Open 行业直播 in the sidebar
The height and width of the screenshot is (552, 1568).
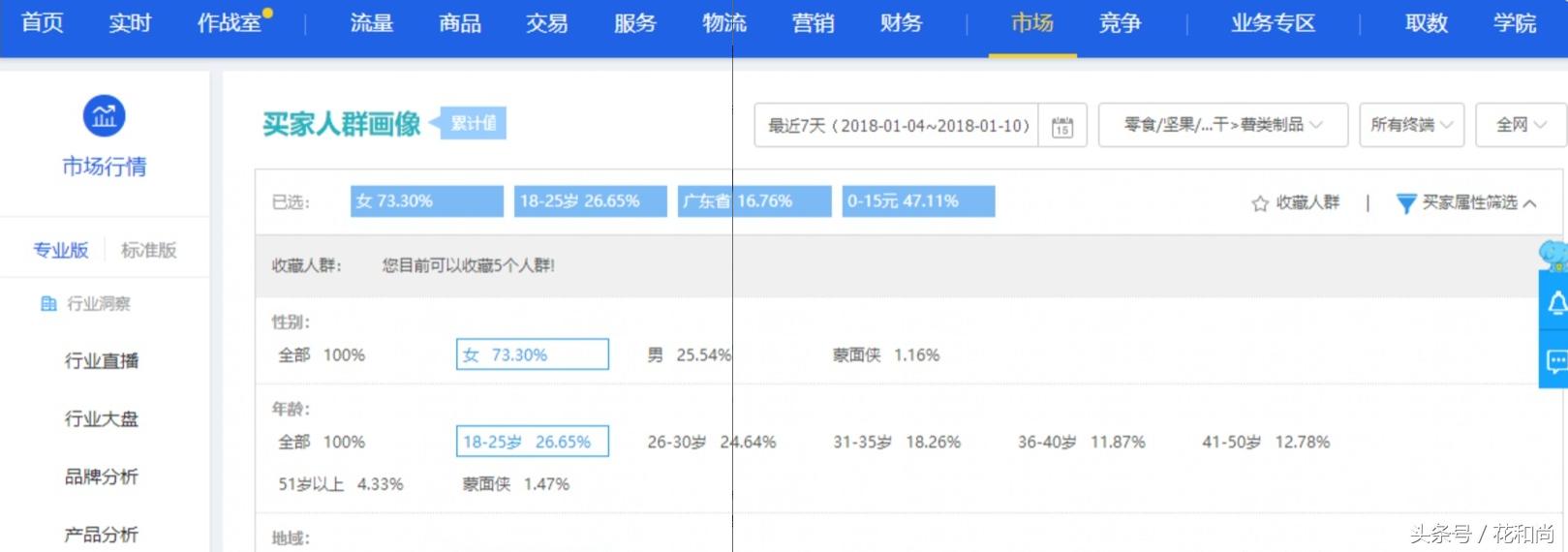pos(102,361)
